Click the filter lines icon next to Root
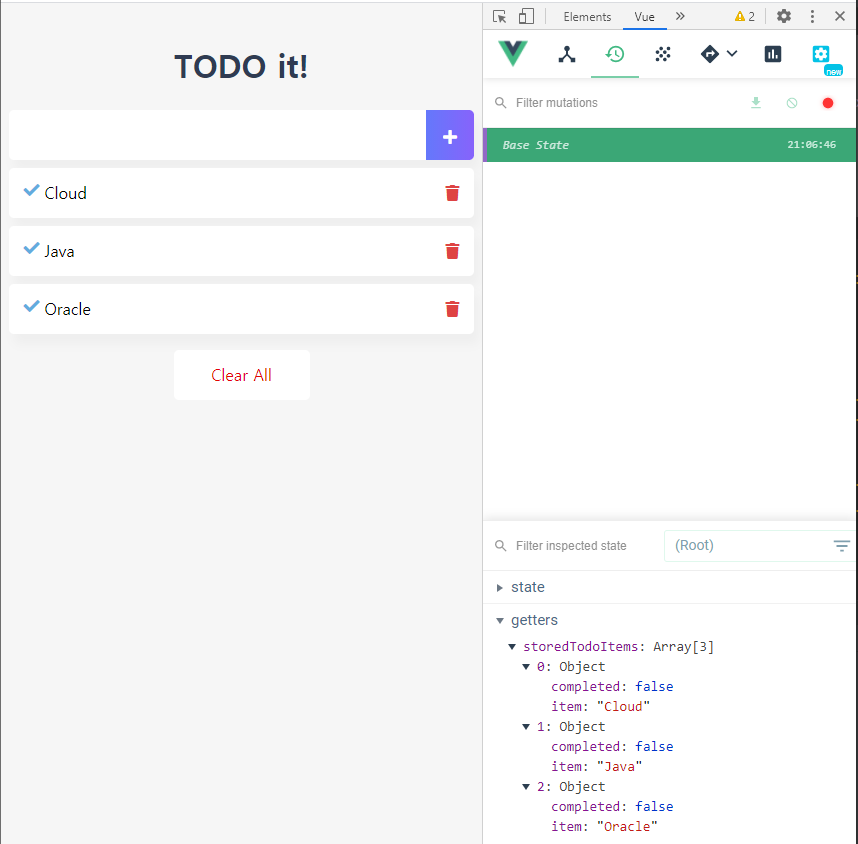858x844 pixels. click(842, 546)
